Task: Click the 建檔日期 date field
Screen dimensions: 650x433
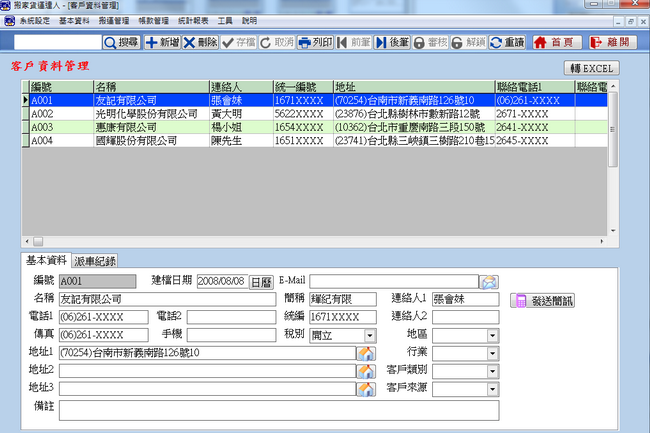Action: point(222,281)
